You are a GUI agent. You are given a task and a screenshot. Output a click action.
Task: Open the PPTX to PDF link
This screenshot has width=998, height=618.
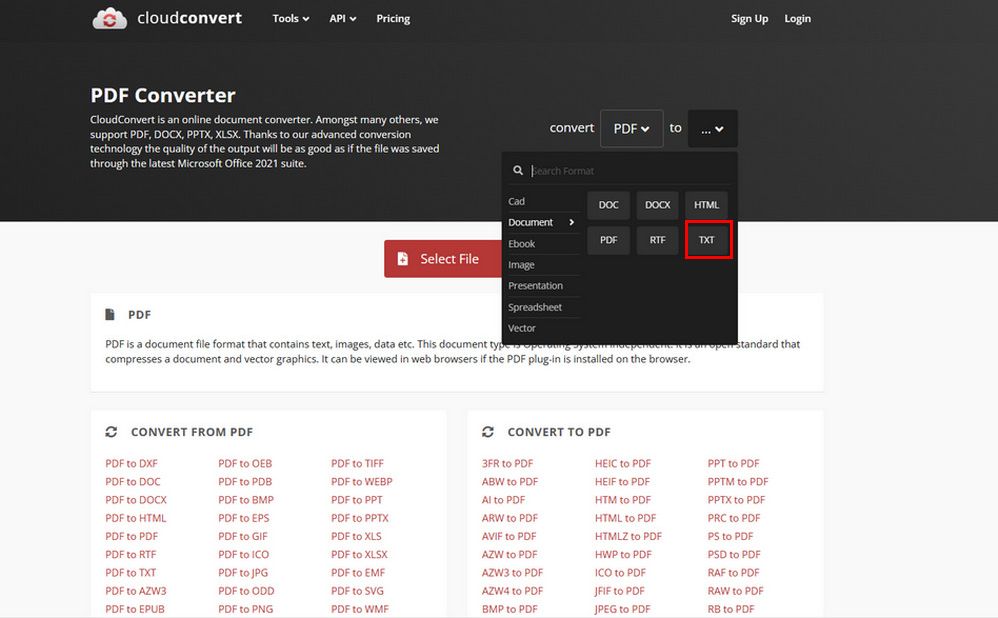pos(736,500)
